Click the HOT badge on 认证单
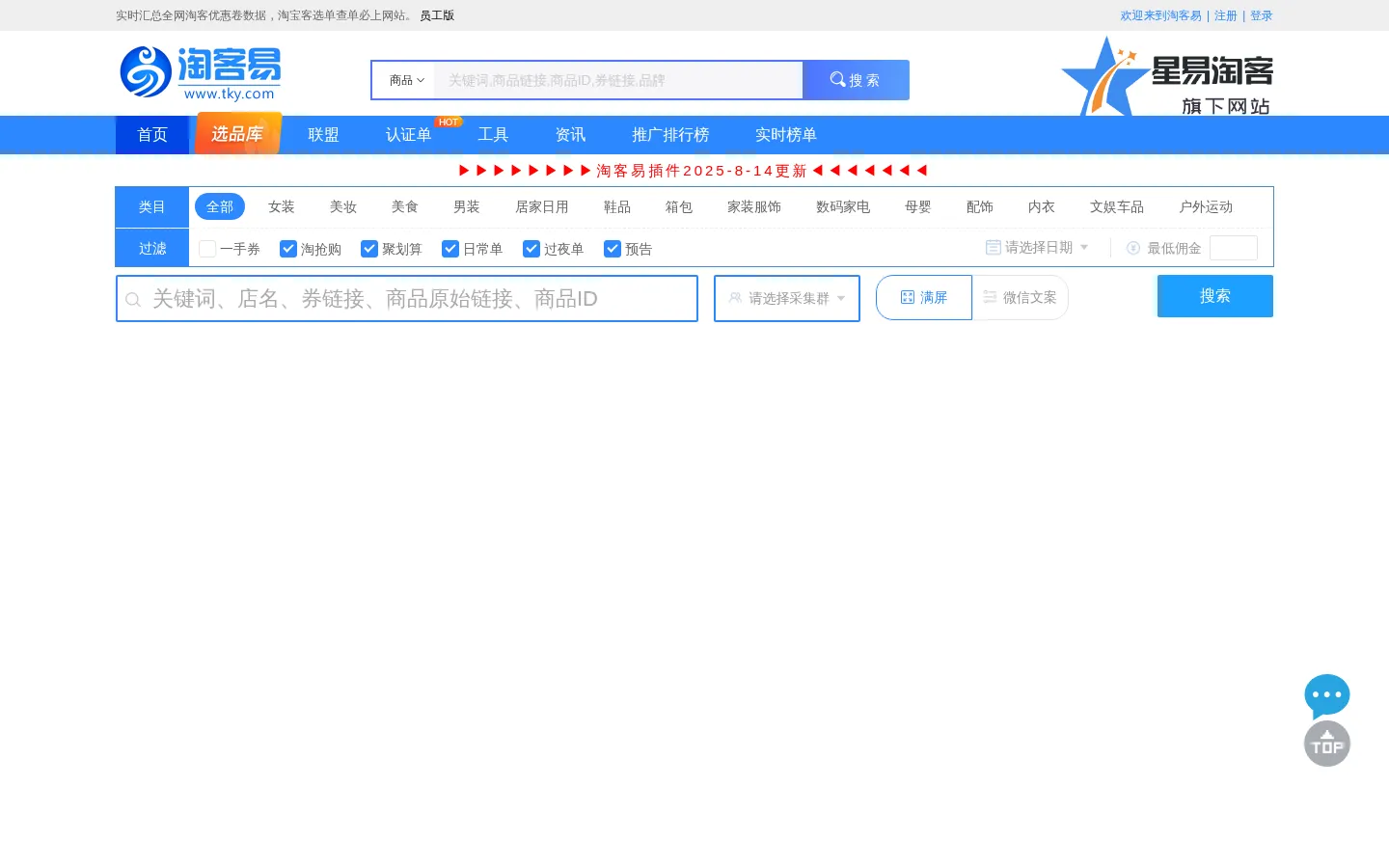Image resolution: width=1389 pixels, height=868 pixels. click(449, 122)
